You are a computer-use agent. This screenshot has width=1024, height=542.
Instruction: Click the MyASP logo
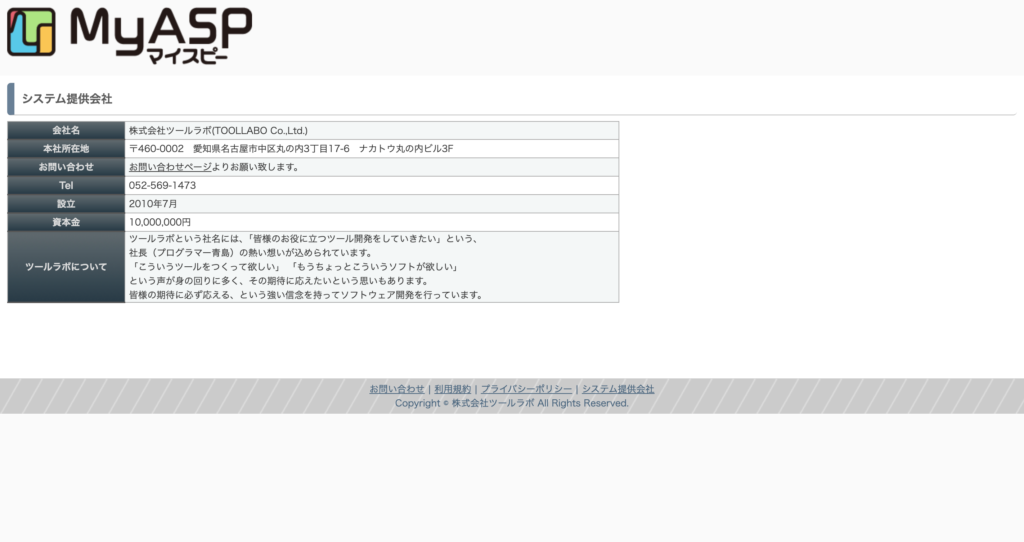pos(129,35)
